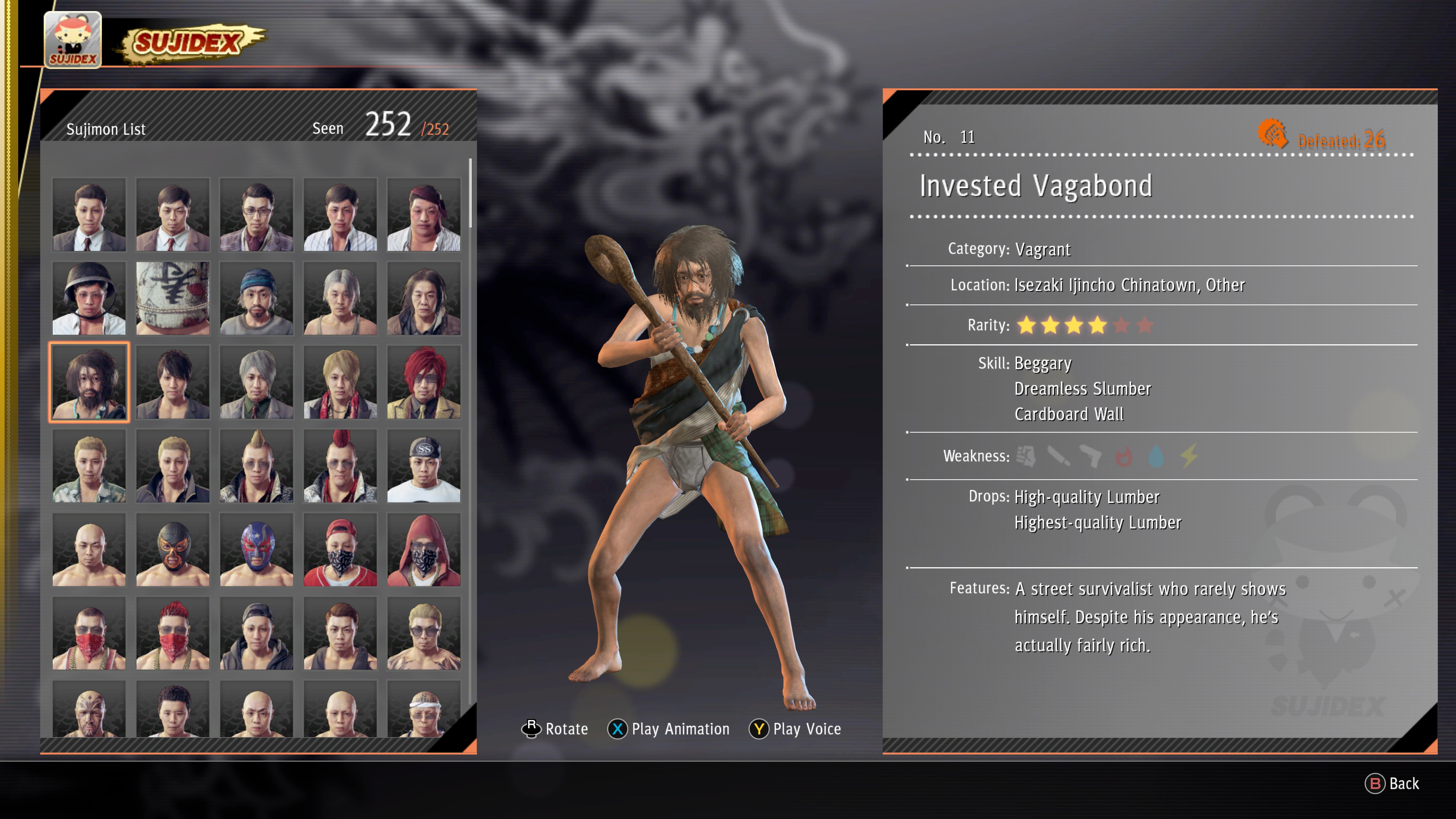Click the gun weakness icon
Viewport: 1456px width, 819px height.
click(1091, 456)
